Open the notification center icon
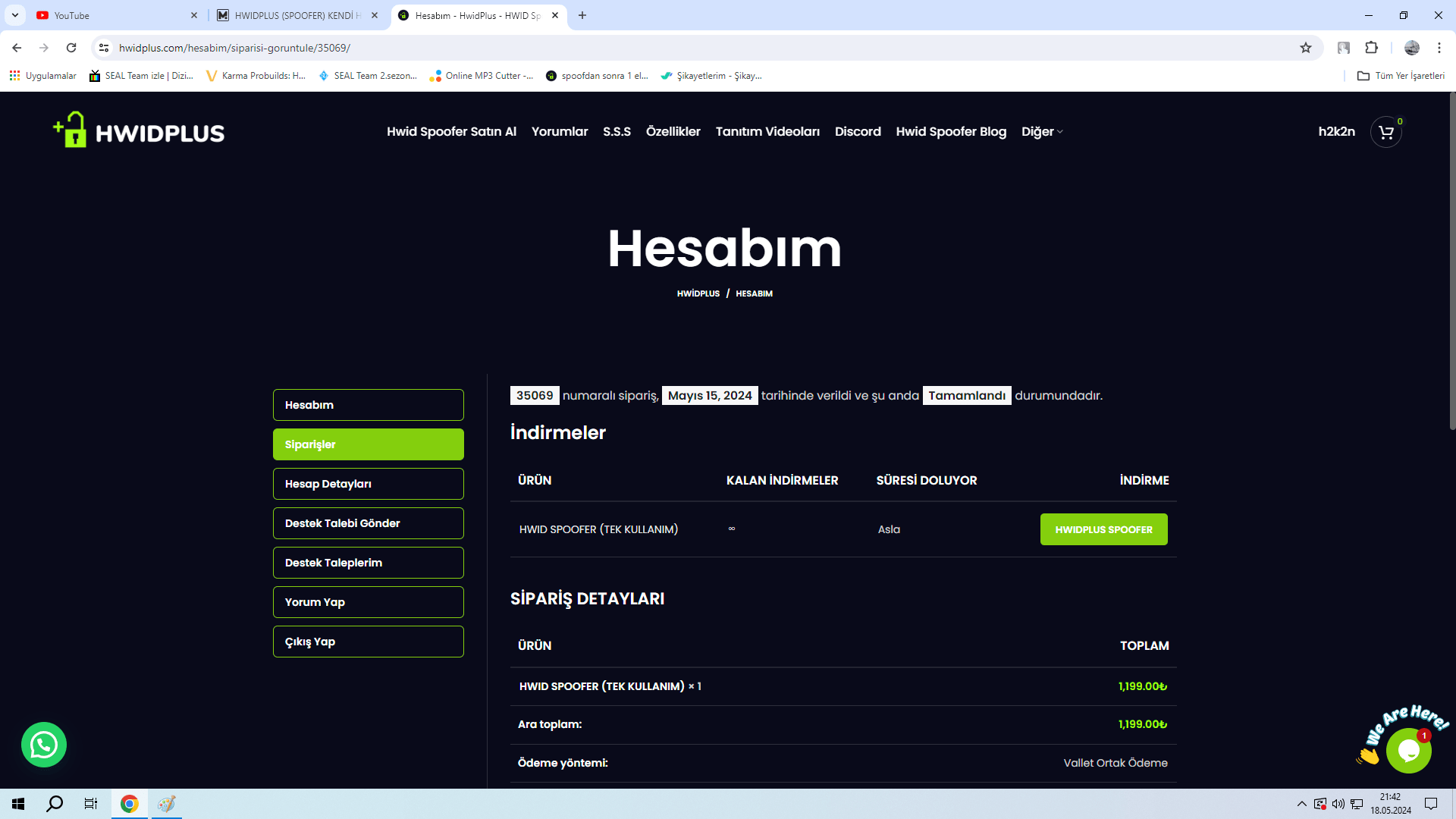 (1431, 804)
